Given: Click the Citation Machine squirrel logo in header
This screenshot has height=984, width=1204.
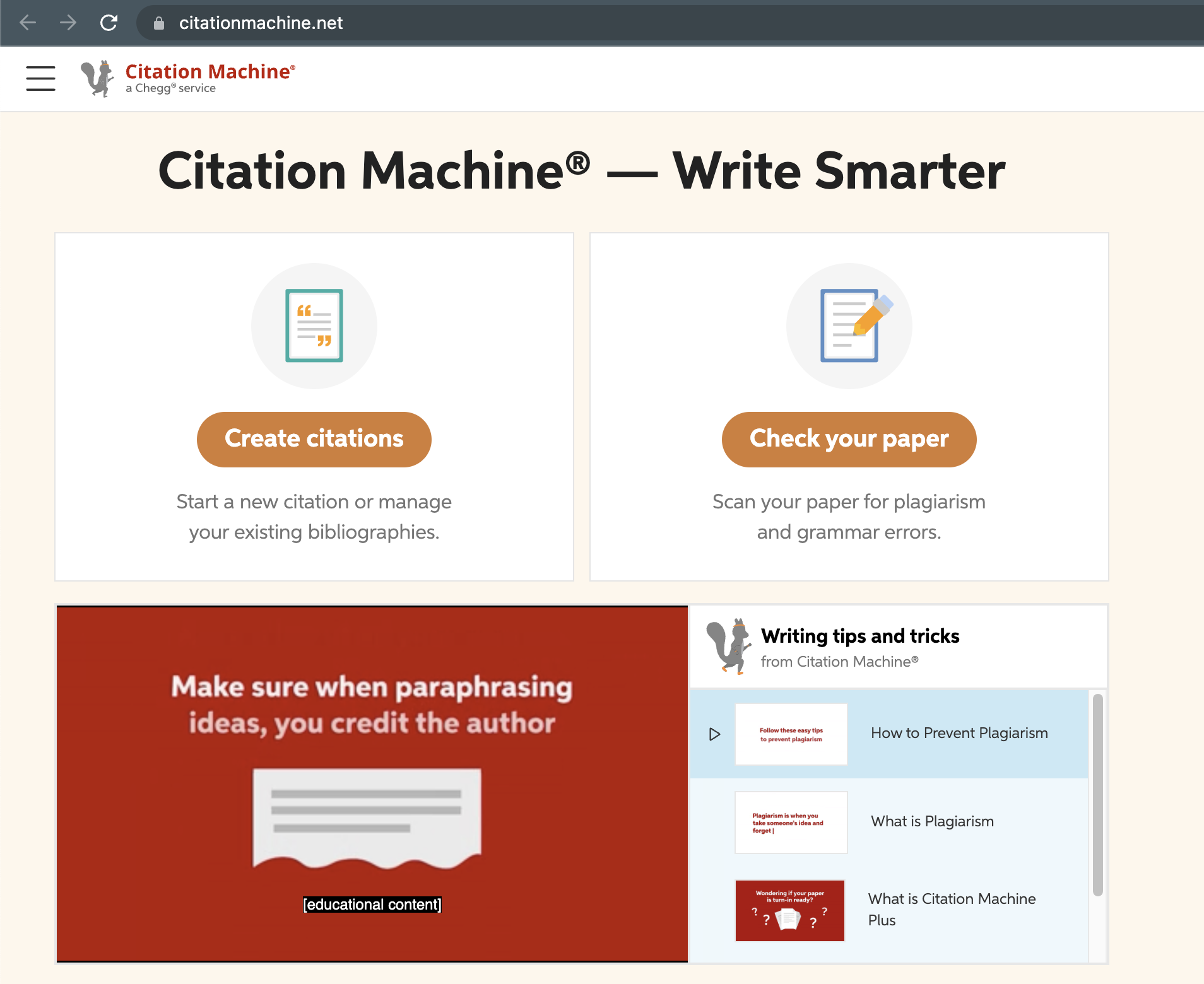Looking at the screenshot, I should [98, 79].
